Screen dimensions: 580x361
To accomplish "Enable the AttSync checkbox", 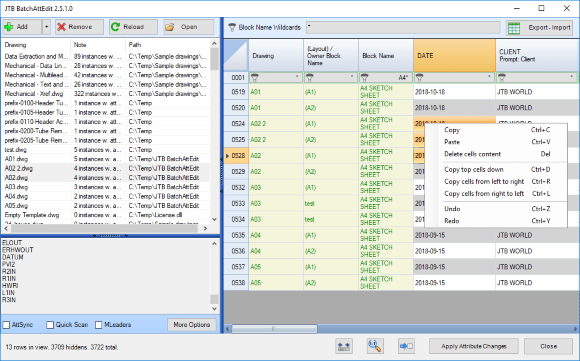I will 6,325.
